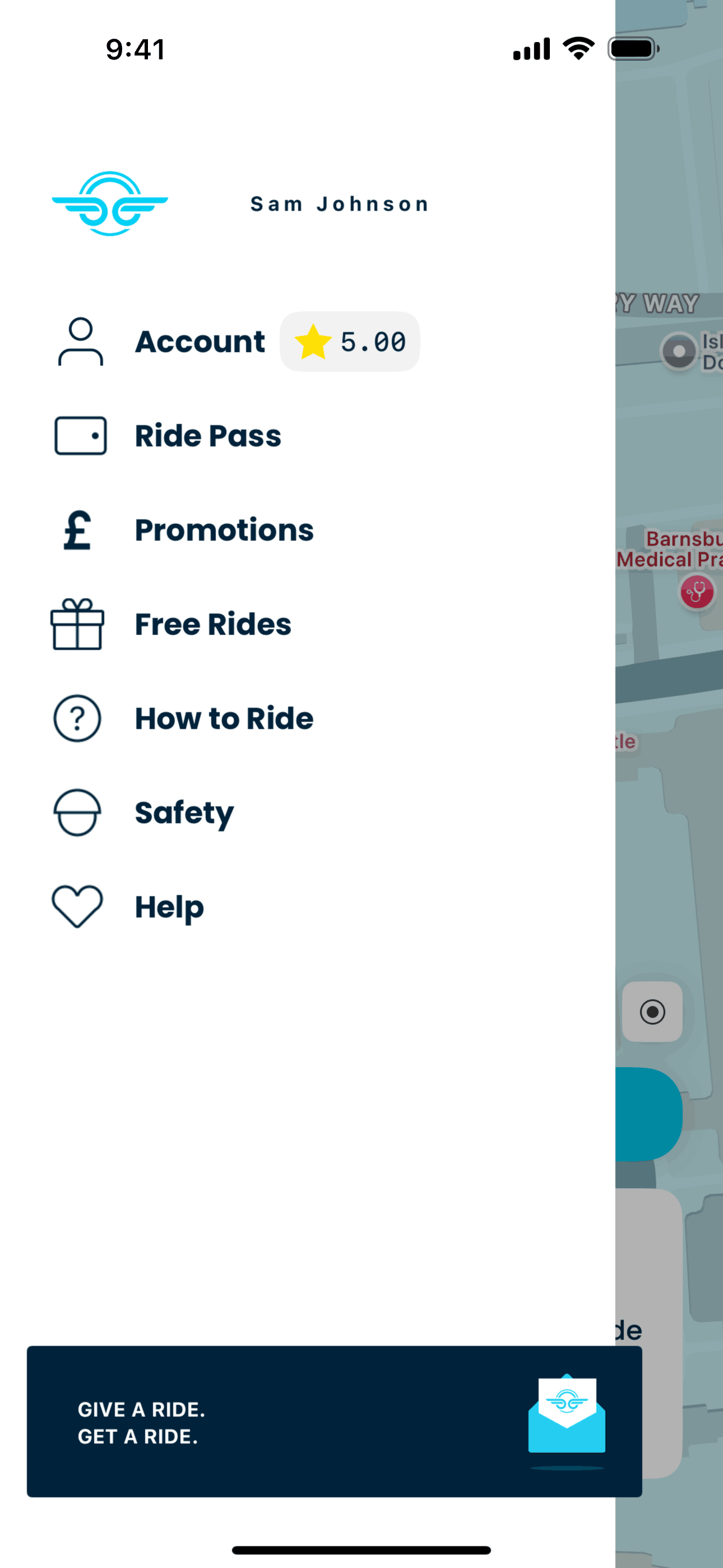The height and width of the screenshot is (1568, 723).
Task: Choose Free Rides in the menu
Action: point(213,625)
